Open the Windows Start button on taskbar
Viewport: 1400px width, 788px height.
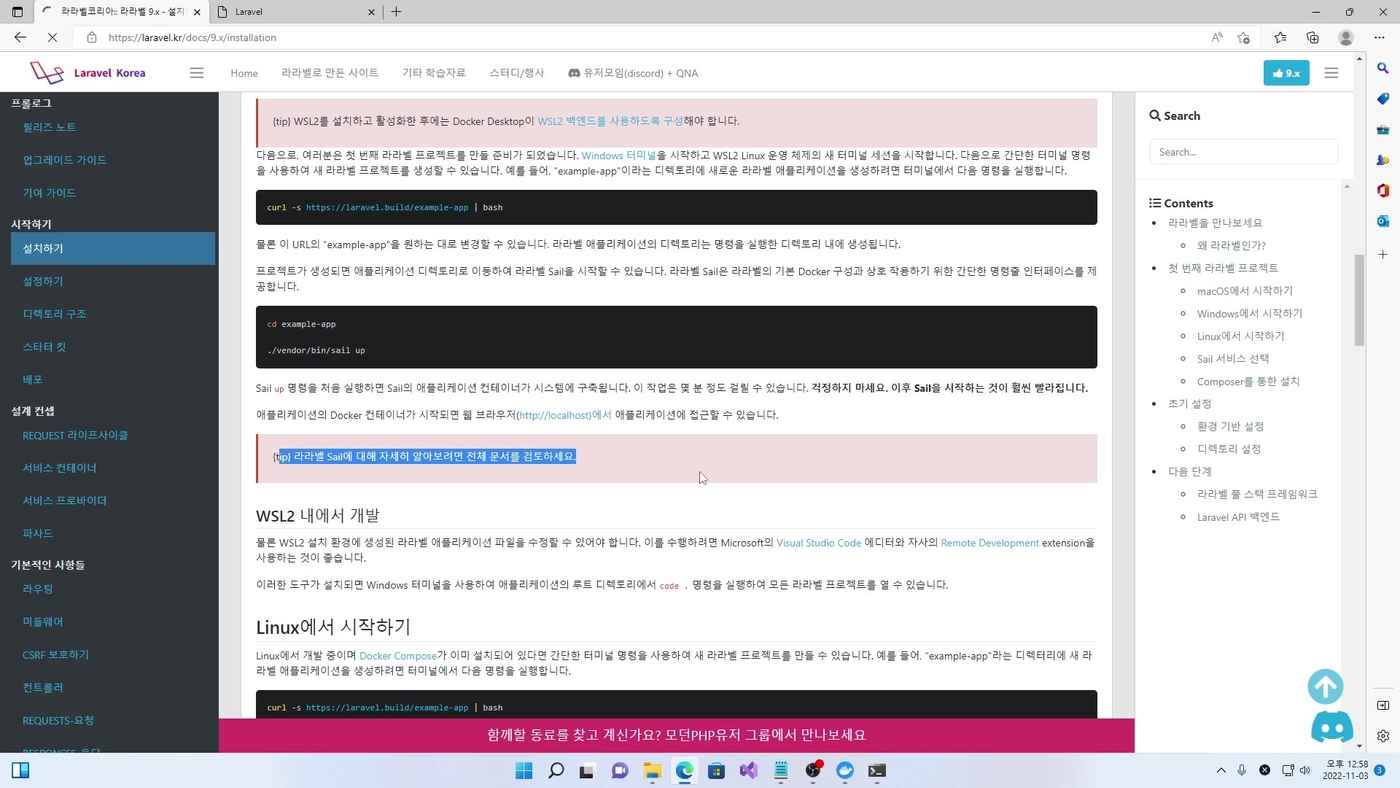523,770
